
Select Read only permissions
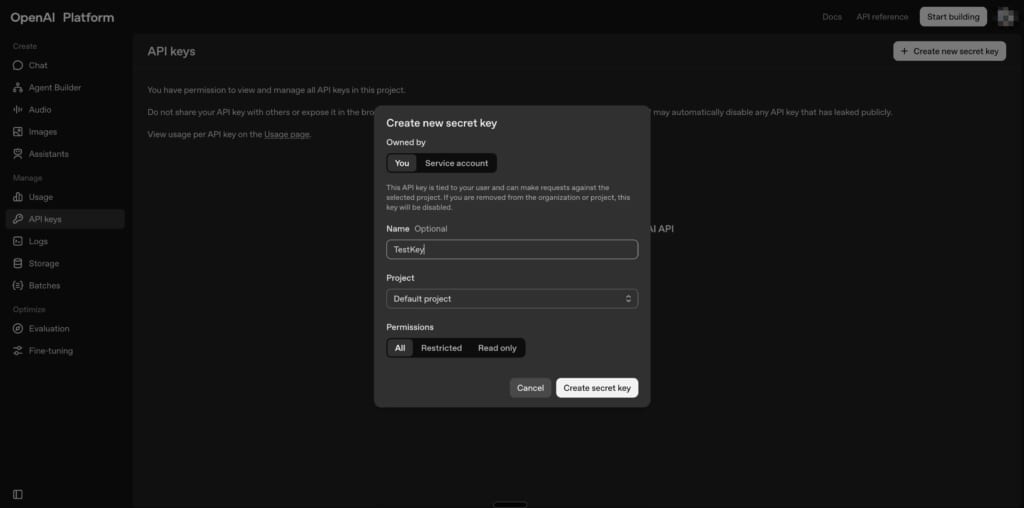[x=497, y=348]
